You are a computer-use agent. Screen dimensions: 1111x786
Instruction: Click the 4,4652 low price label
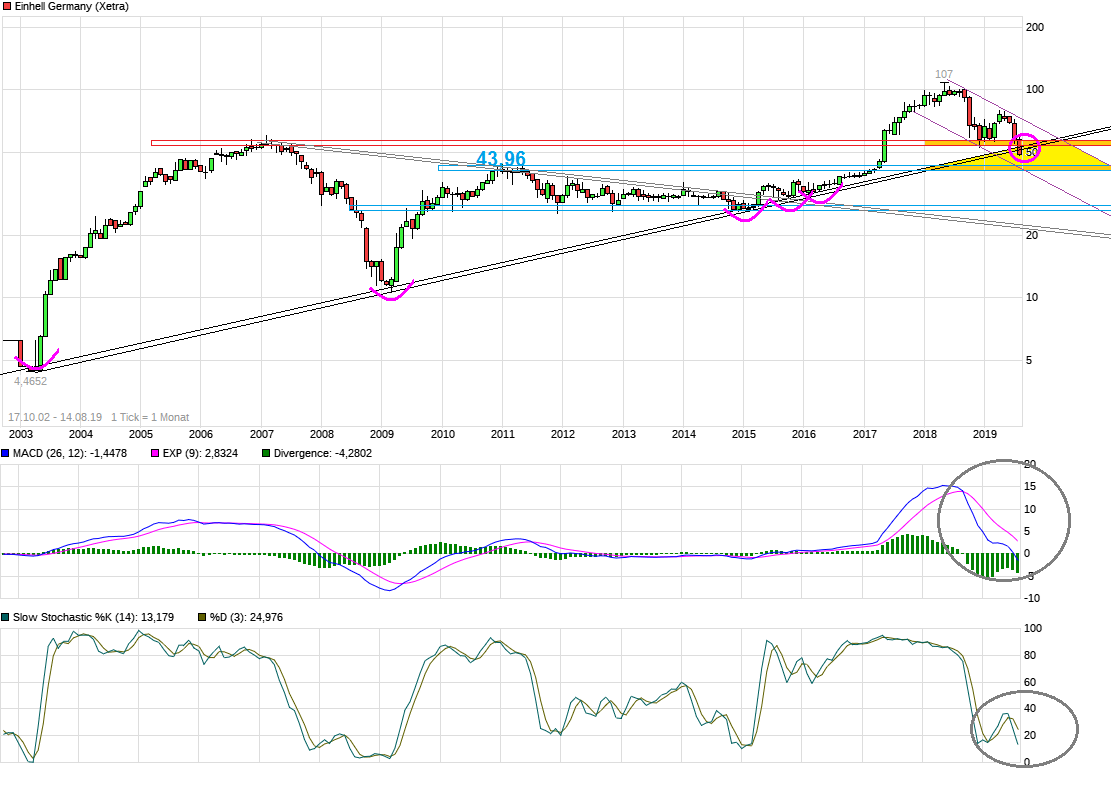[30, 381]
